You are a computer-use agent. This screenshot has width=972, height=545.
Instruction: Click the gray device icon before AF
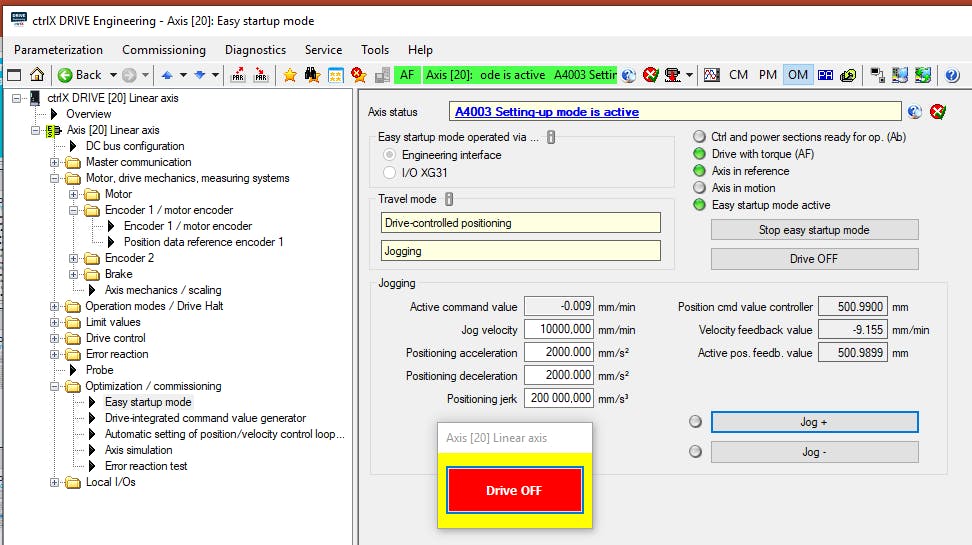[x=382, y=75]
